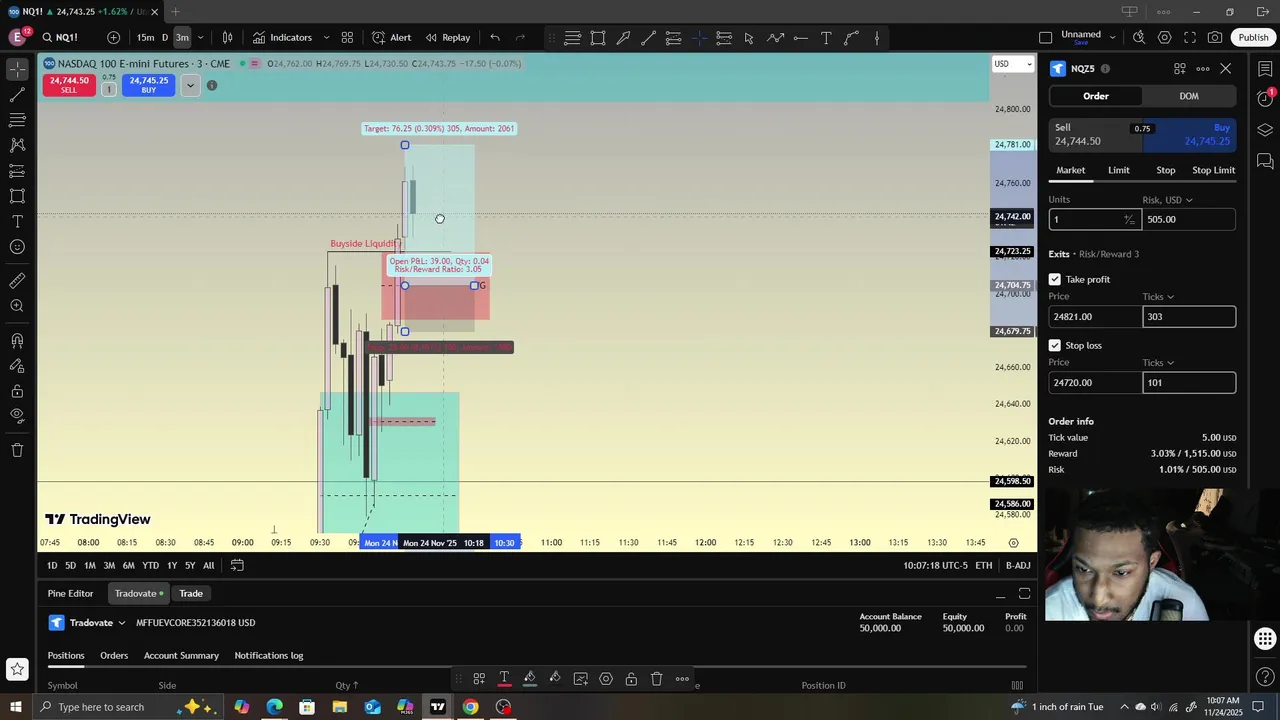Select the Stop Limit order type
This screenshot has width=1280, height=720.
pos(1213,170)
